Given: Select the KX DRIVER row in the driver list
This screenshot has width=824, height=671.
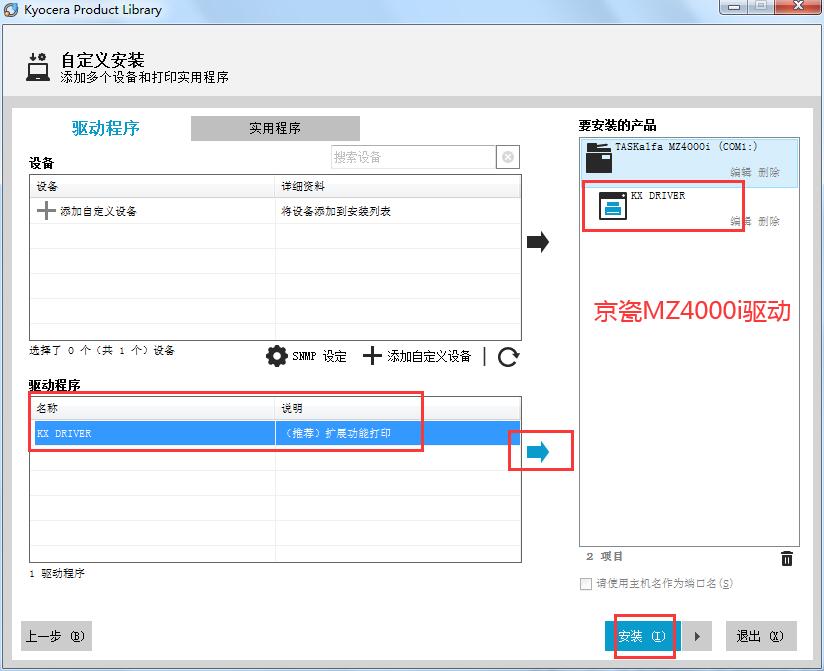Looking at the screenshot, I should 277,433.
